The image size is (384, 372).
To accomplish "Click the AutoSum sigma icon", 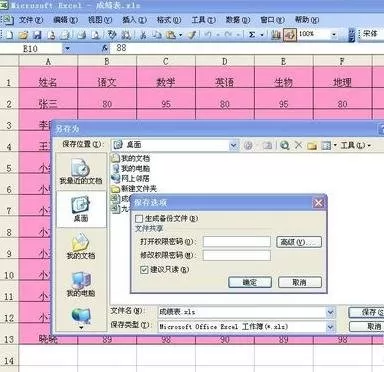I will point(252,35).
